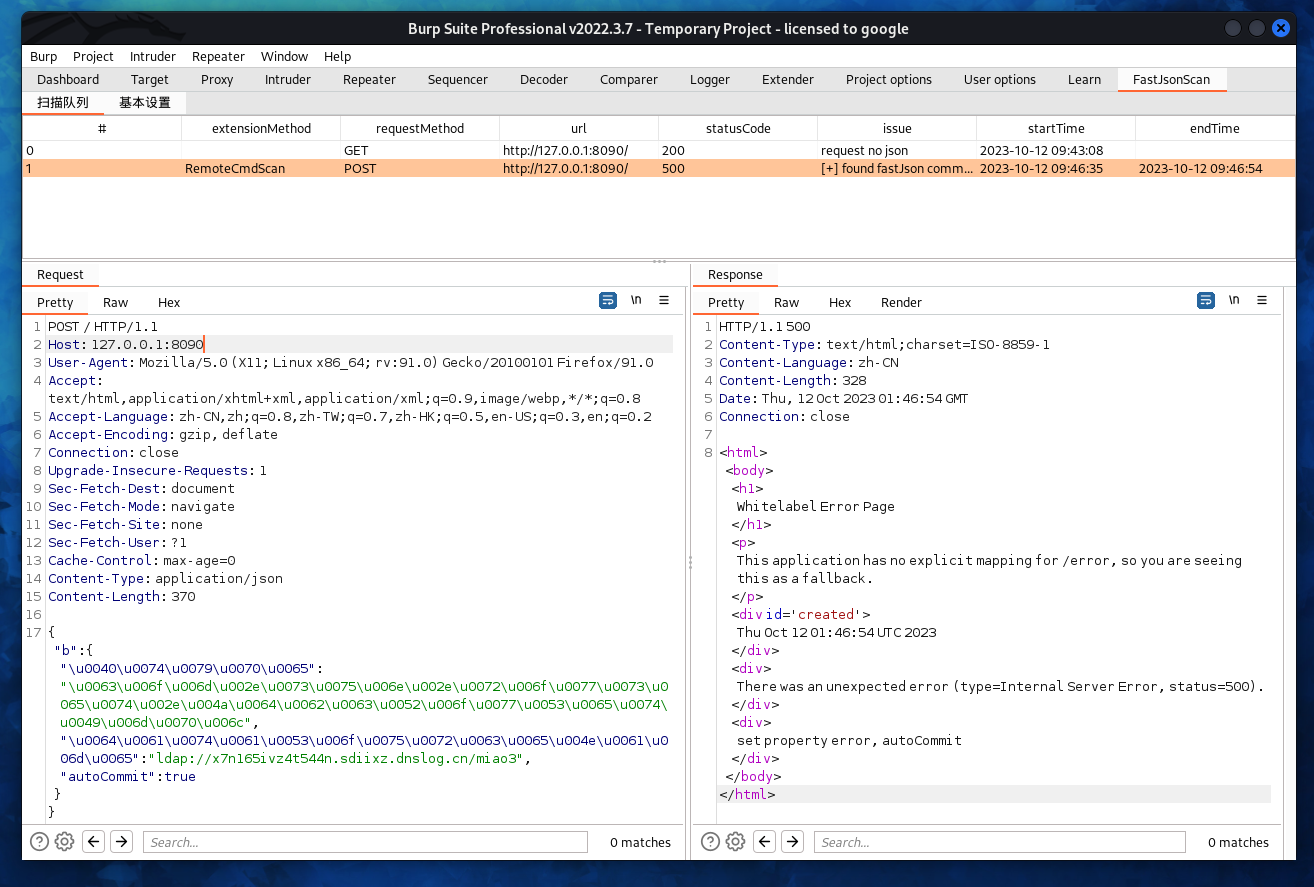Switch to the Target tab
The image size is (1314, 887).
pos(150,80)
